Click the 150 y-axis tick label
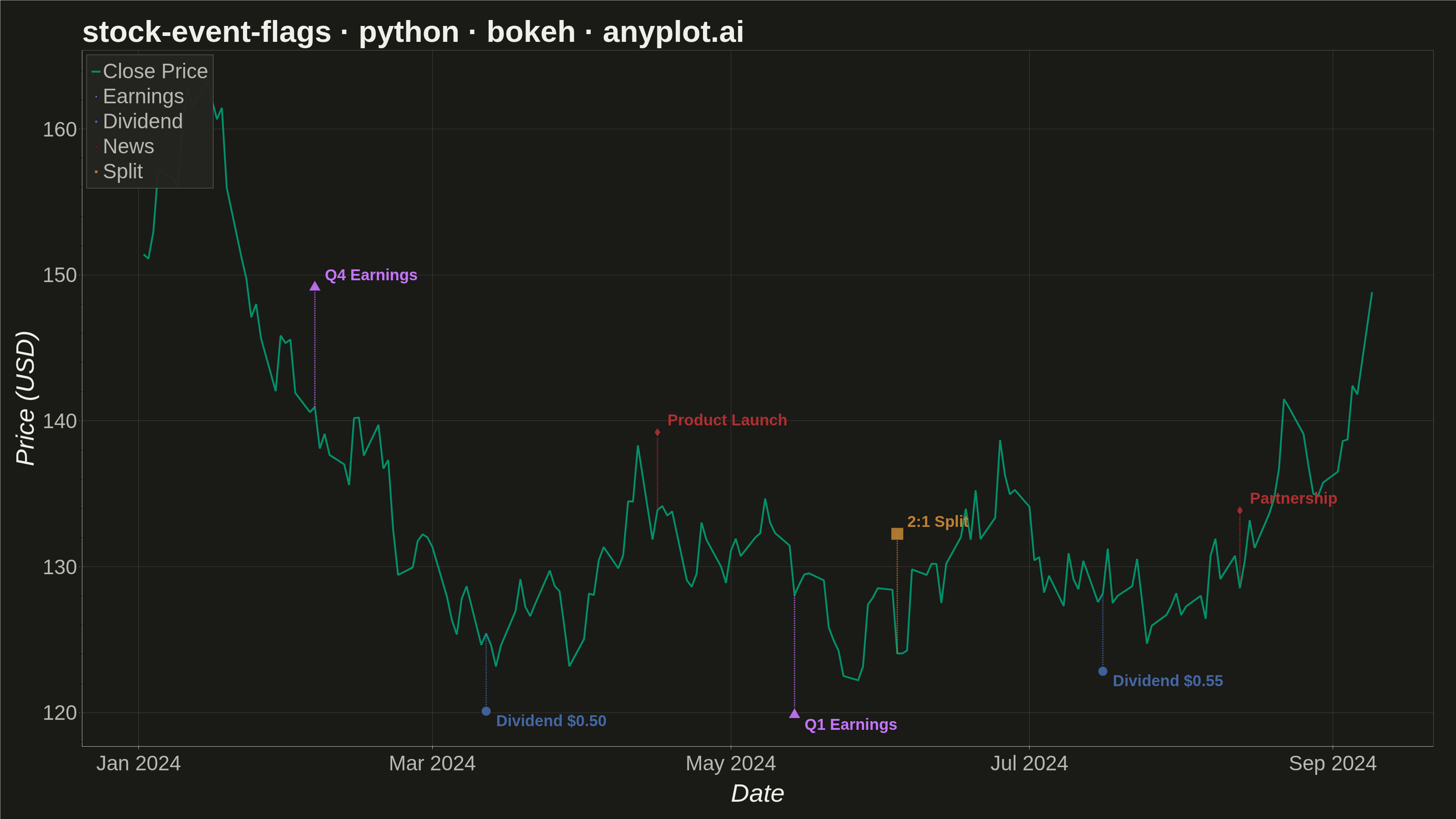Image resolution: width=1456 pixels, height=819 pixels. 60,275
